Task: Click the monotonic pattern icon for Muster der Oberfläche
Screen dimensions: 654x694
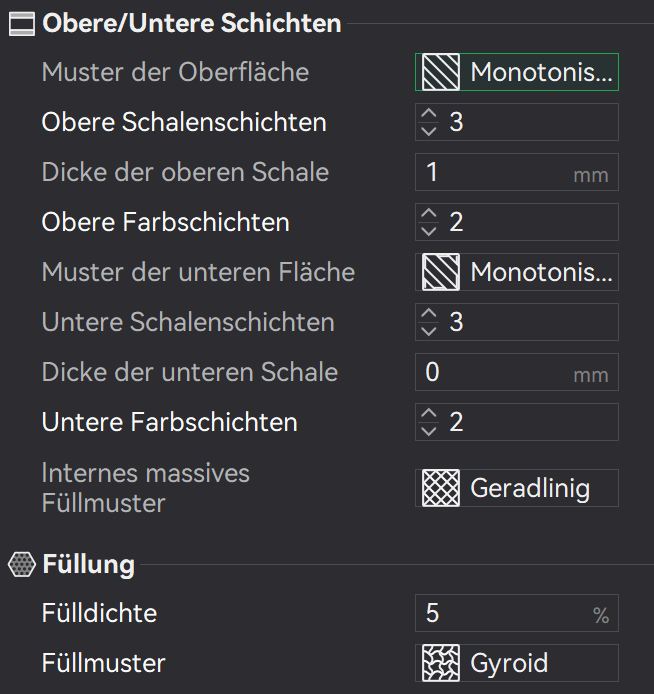Action: (x=439, y=72)
